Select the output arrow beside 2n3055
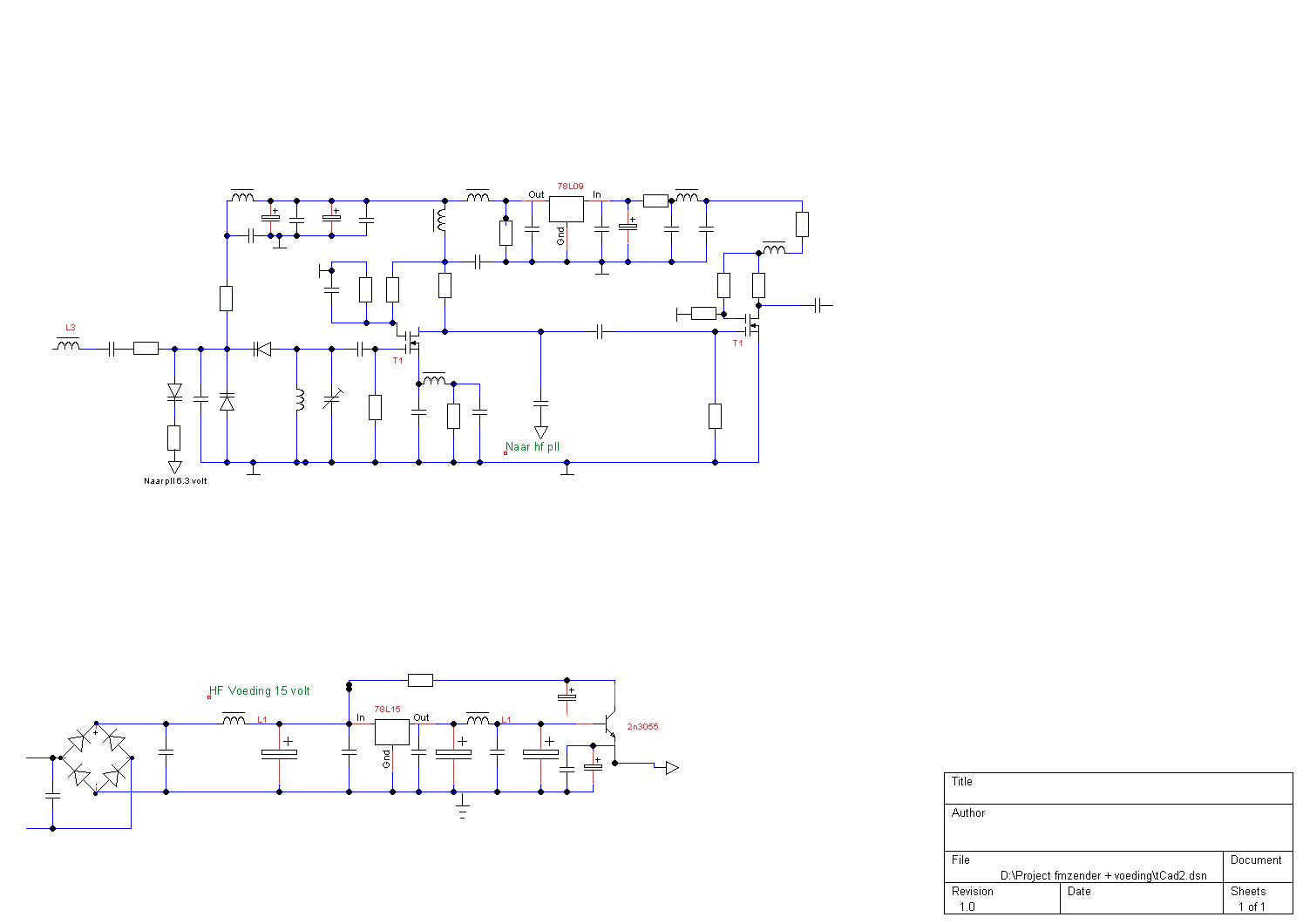This screenshot has width=1303, height=924. 671,768
